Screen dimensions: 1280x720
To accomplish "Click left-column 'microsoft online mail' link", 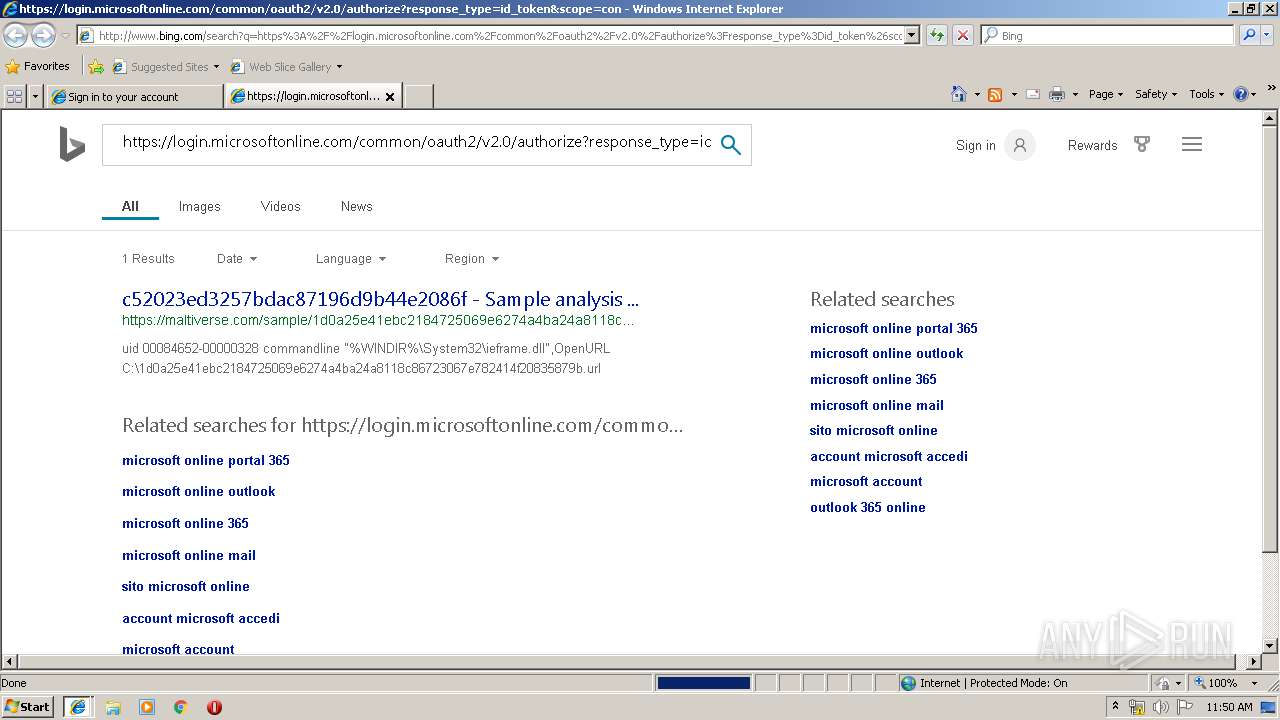I will (189, 555).
